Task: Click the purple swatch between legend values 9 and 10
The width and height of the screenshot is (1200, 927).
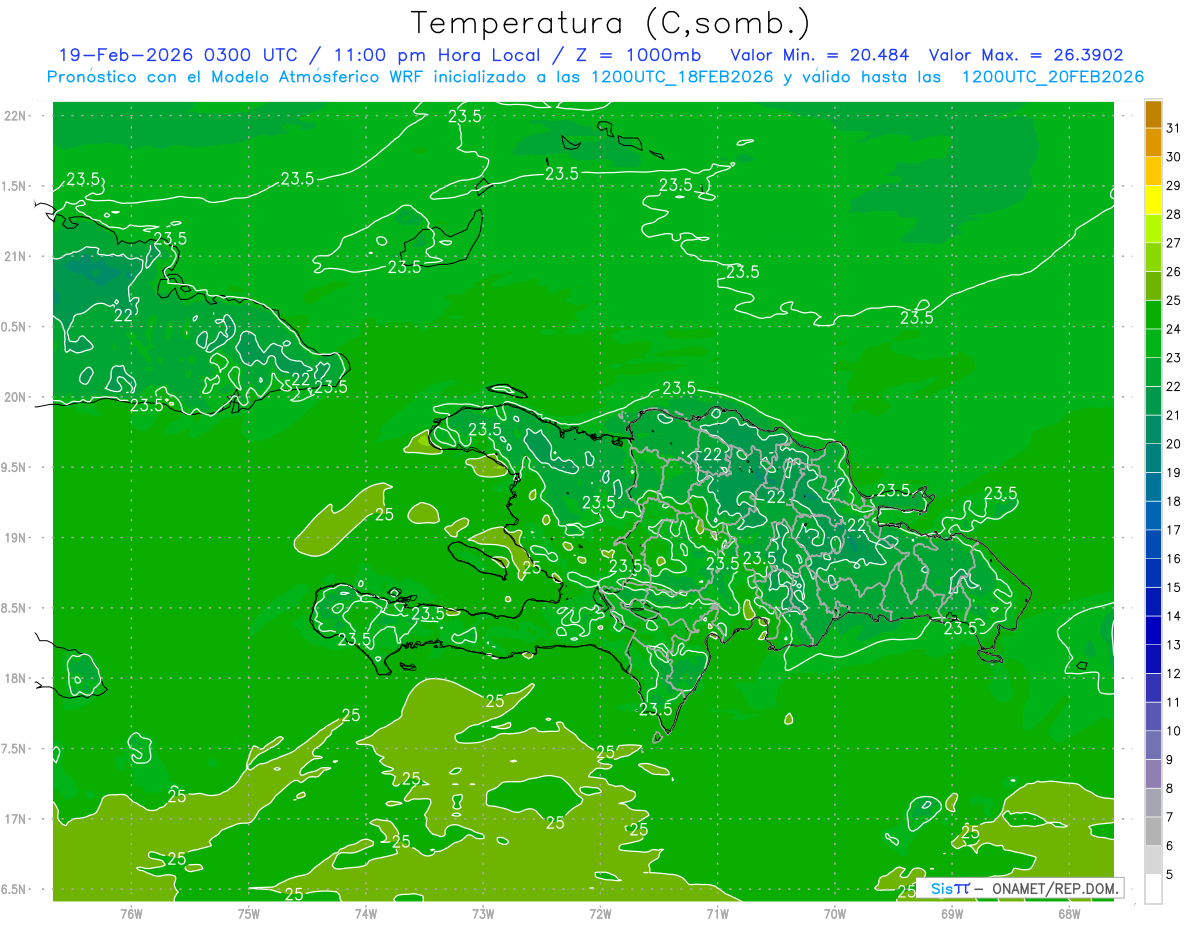Action: point(1153,746)
